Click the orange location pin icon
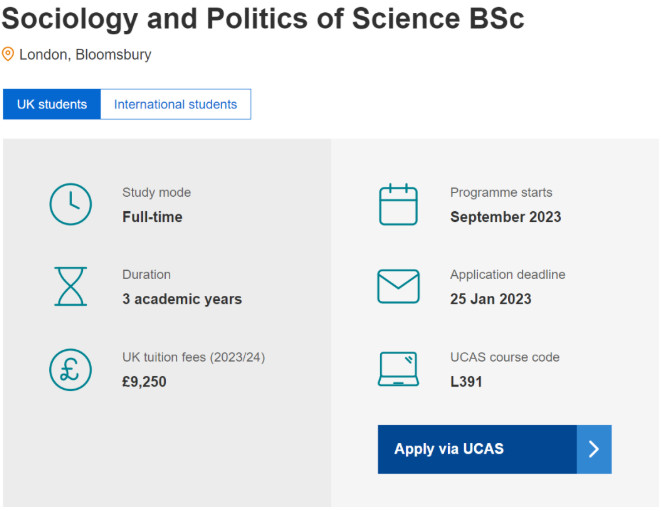 [8, 54]
